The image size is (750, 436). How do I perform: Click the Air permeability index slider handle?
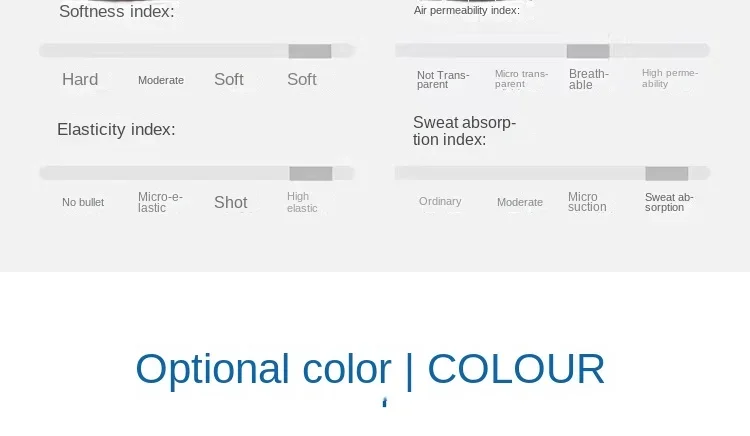(588, 51)
